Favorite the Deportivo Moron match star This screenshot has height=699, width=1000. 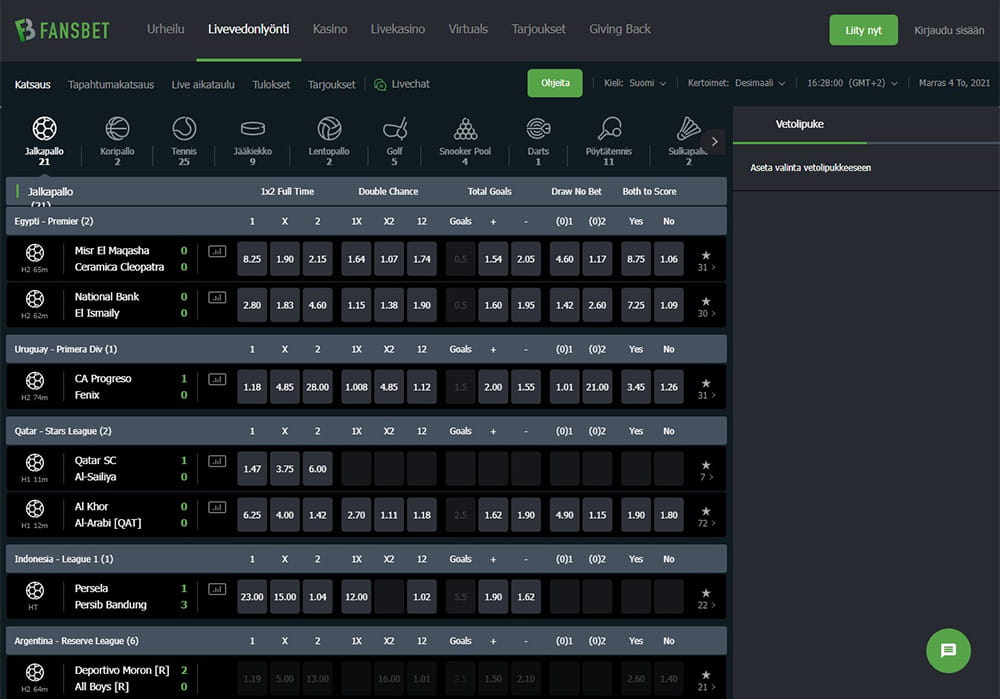pyautogui.click(x=706, y=675)
